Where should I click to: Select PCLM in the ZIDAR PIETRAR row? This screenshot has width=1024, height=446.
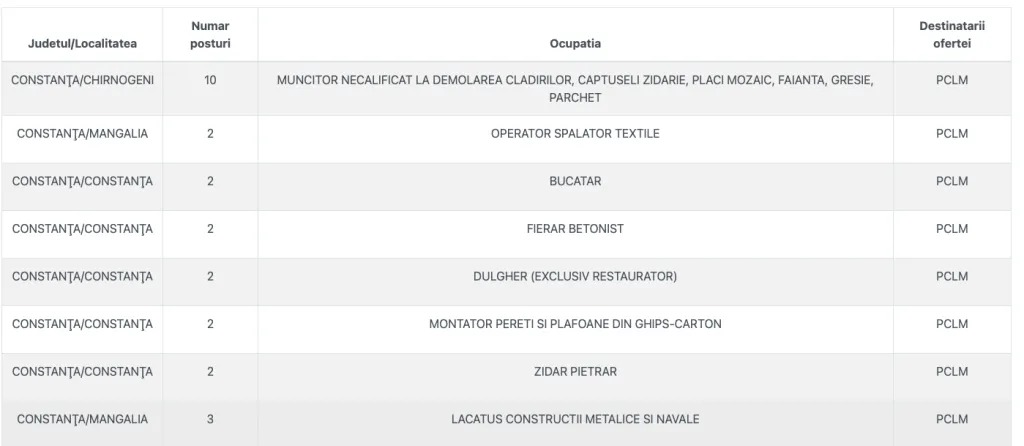(952, 372)
